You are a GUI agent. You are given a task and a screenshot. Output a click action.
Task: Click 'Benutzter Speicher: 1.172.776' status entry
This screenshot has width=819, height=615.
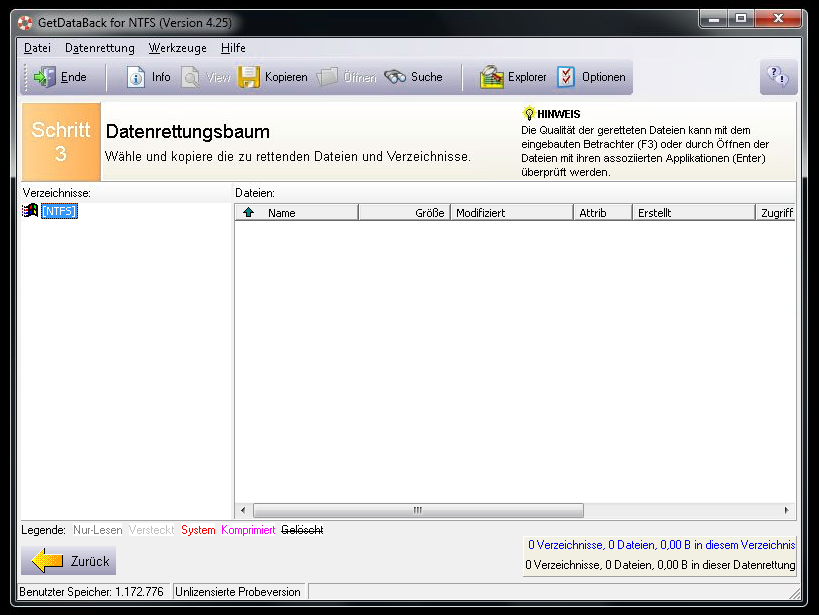coord(92,592)
